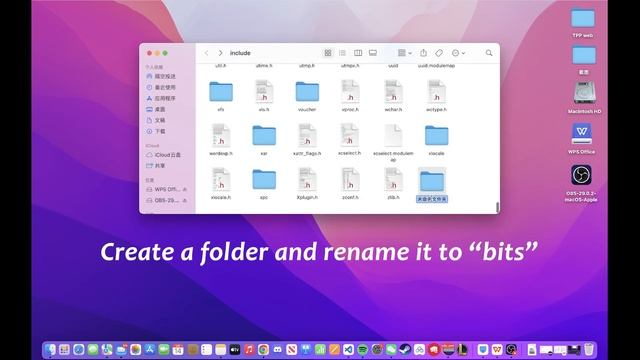The height and width of the screenshot is (360, 640).
Task: Open iCloud Drive in the Finder sidebar
Action: (163, 155)
